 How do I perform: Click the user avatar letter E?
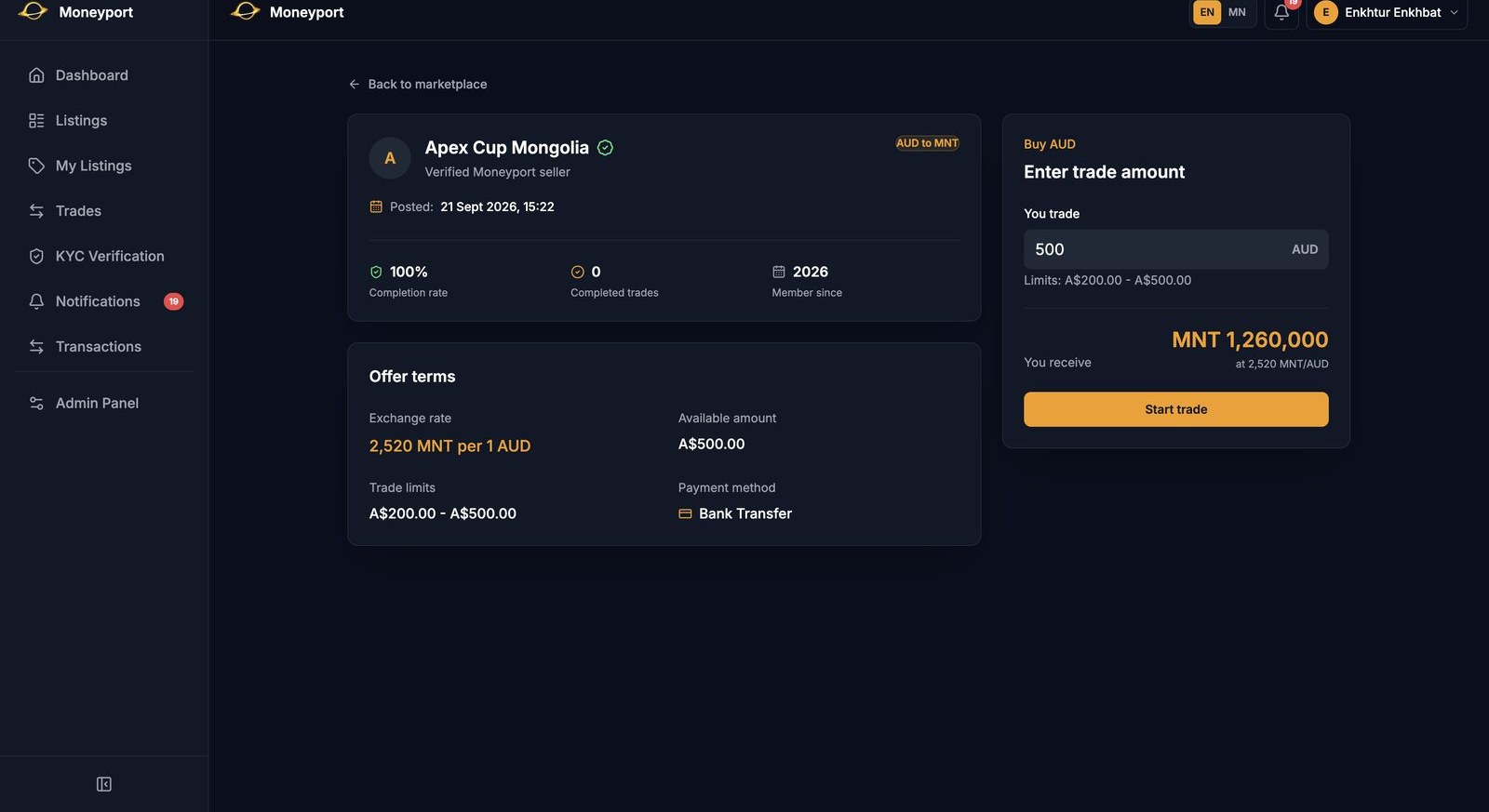point(1326,12)
